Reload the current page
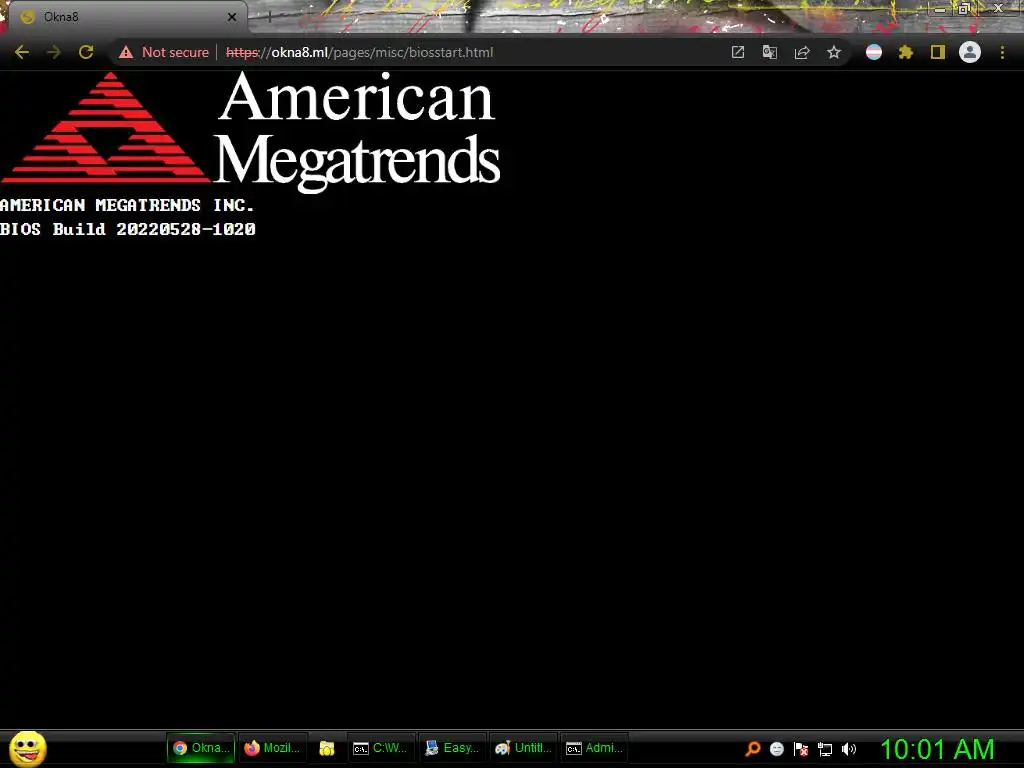 86,52
